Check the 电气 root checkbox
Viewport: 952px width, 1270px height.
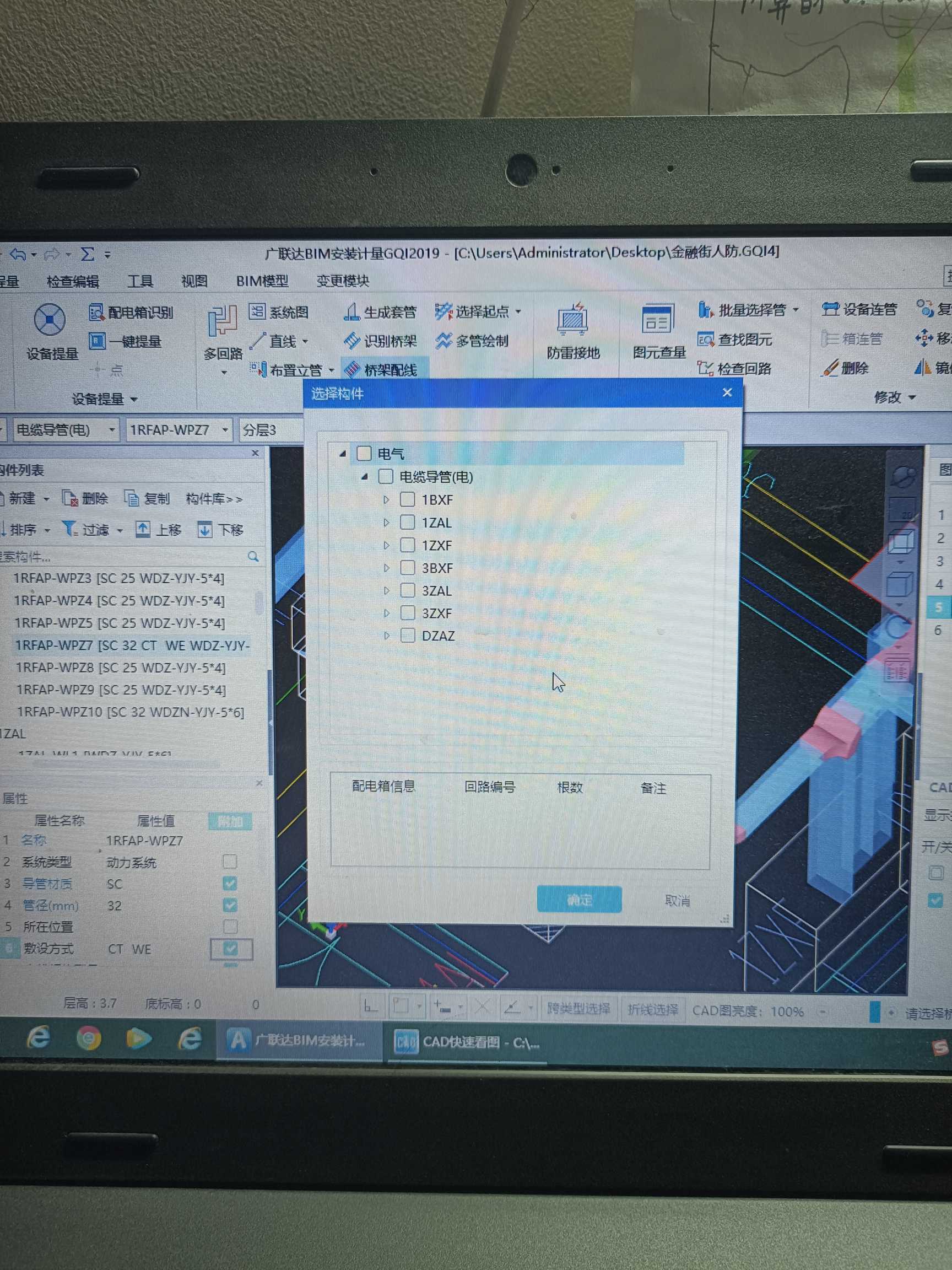coord(364,454)
